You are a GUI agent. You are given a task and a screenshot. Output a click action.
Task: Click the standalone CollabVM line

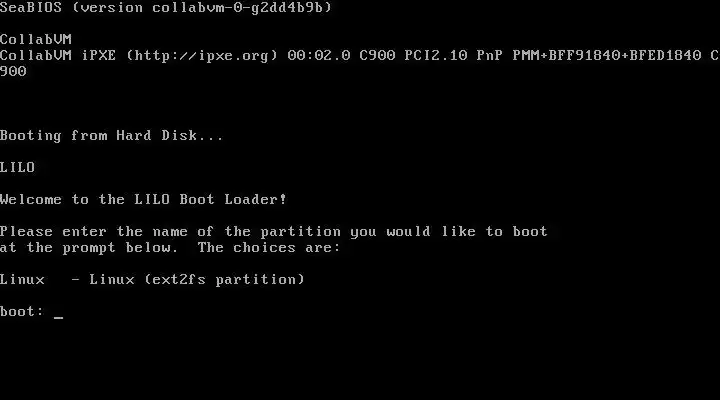coord(36,39)
